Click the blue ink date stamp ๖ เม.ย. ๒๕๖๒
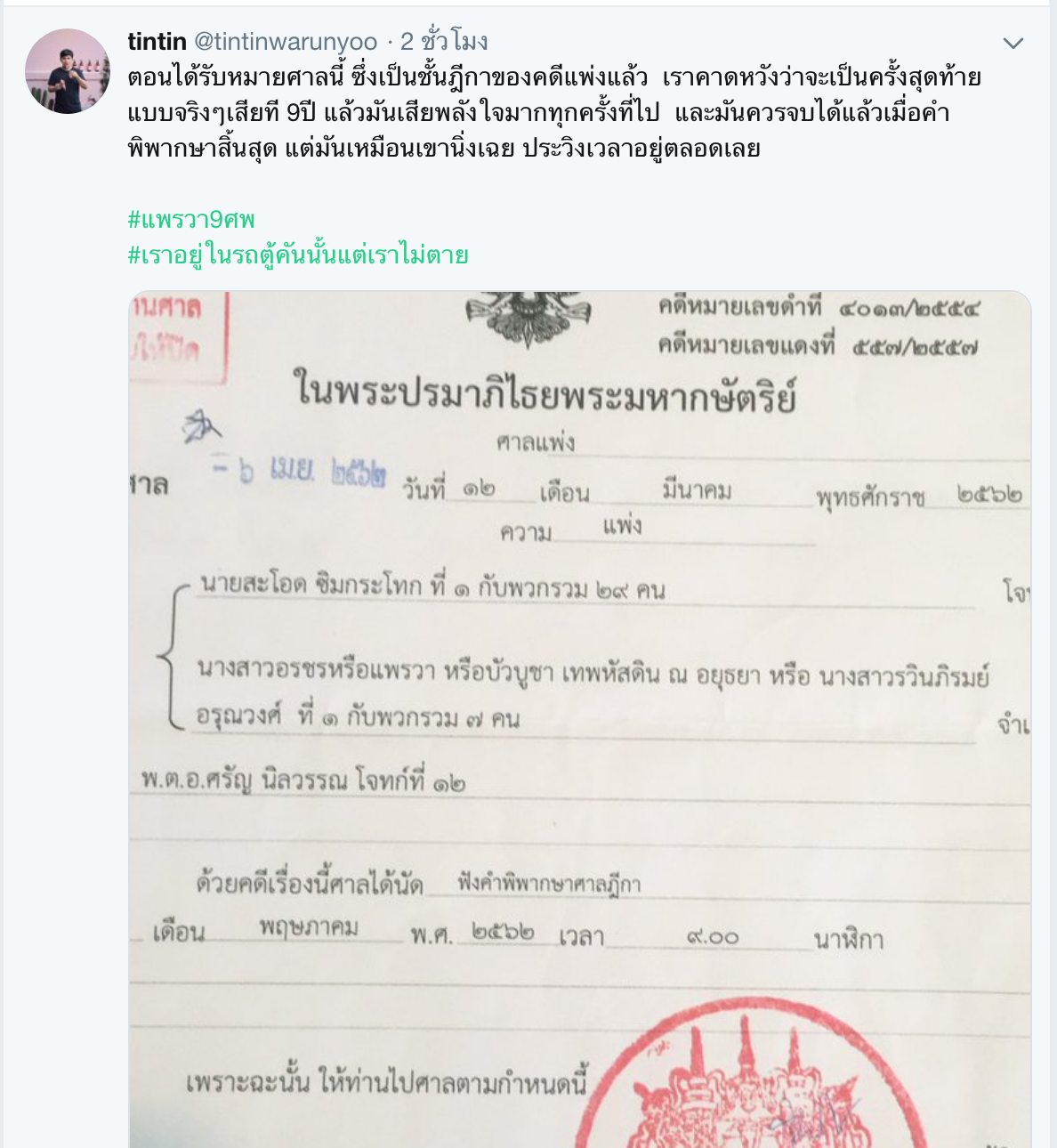This screenshot has height=1148, width=1057. 300,472
